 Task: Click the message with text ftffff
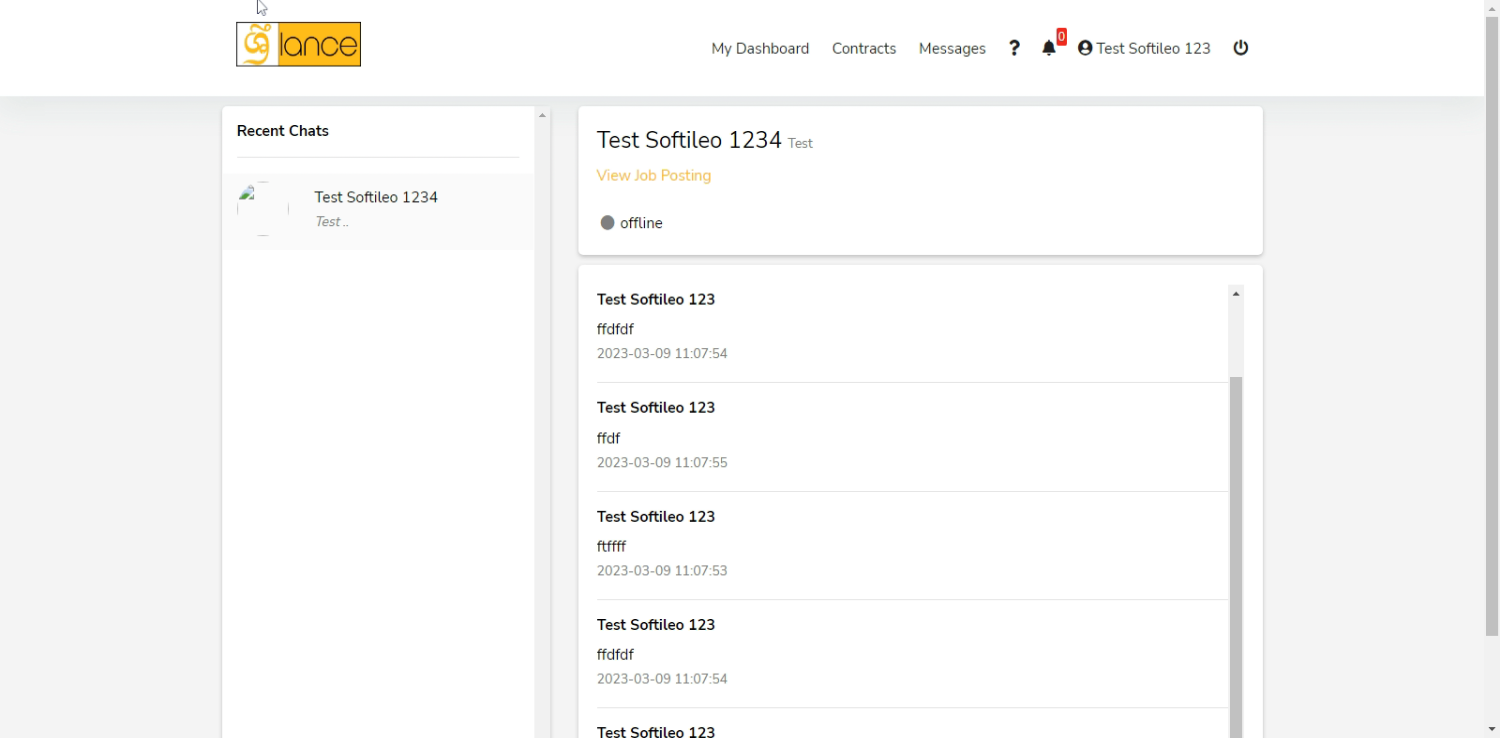(612, 546)
